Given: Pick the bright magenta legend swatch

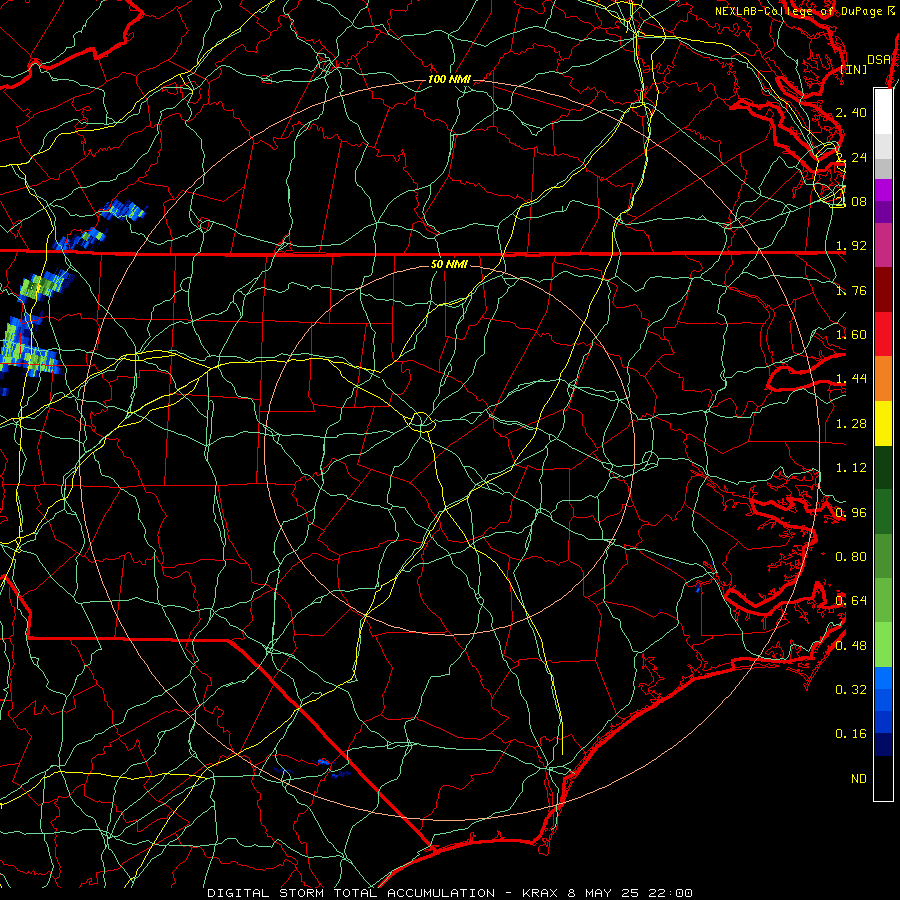Looking at the screenshot, I should (883, 190).
